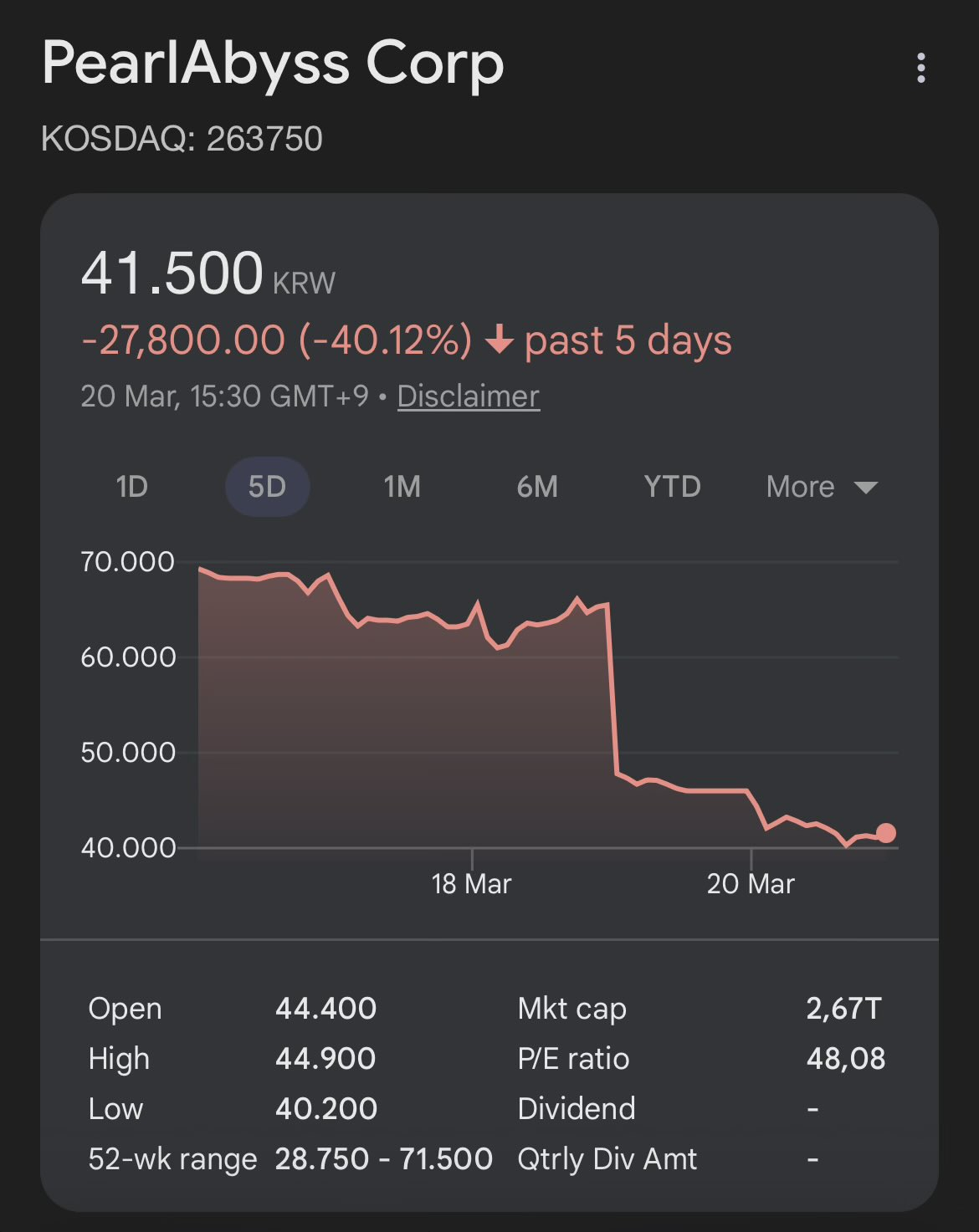Click the Open price value 44.400
The height and width of the screenshot is (1232, 979).
pyautogui.click(x=325, y=1009)
